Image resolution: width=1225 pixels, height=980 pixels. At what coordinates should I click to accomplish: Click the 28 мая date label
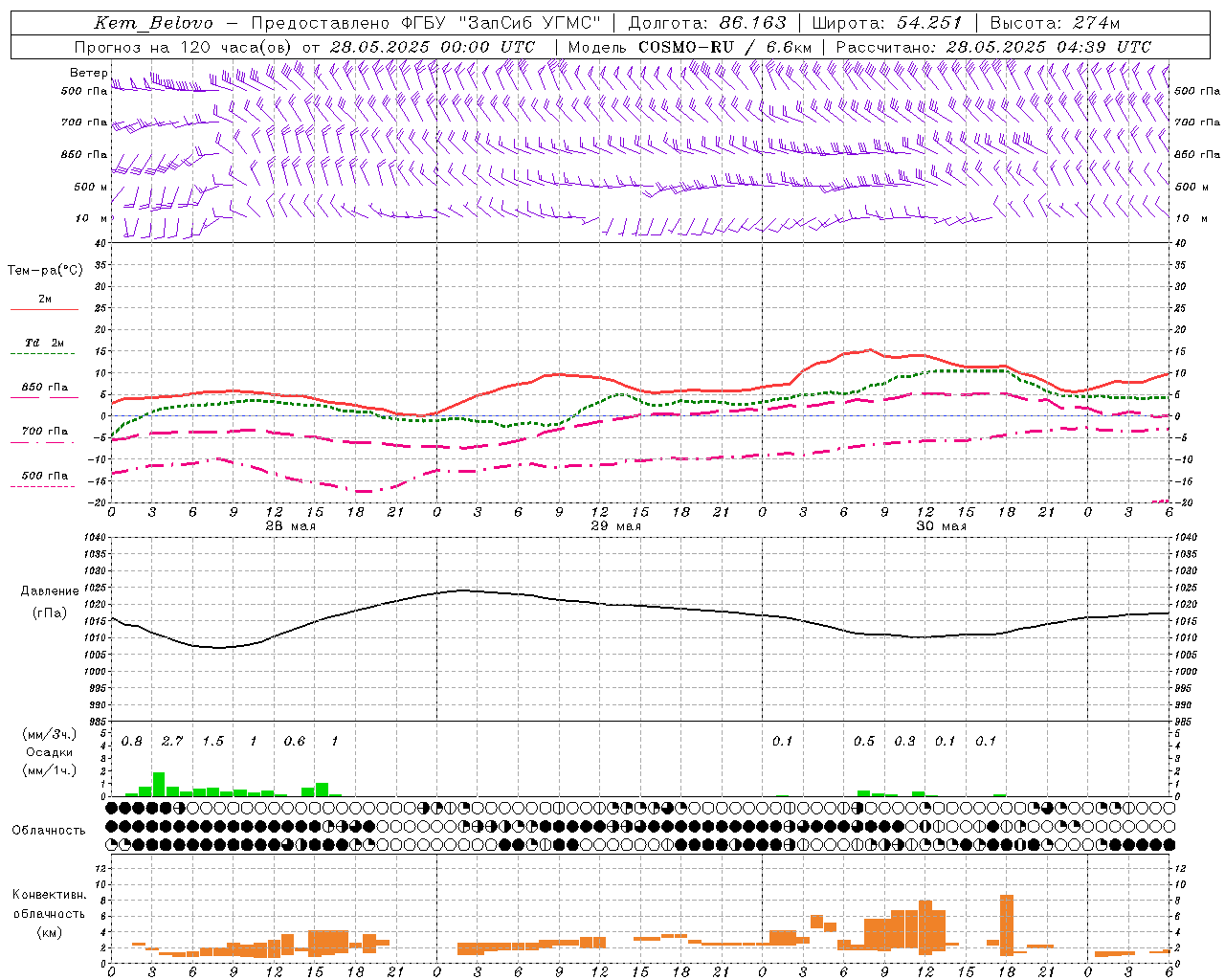(290, 526)
